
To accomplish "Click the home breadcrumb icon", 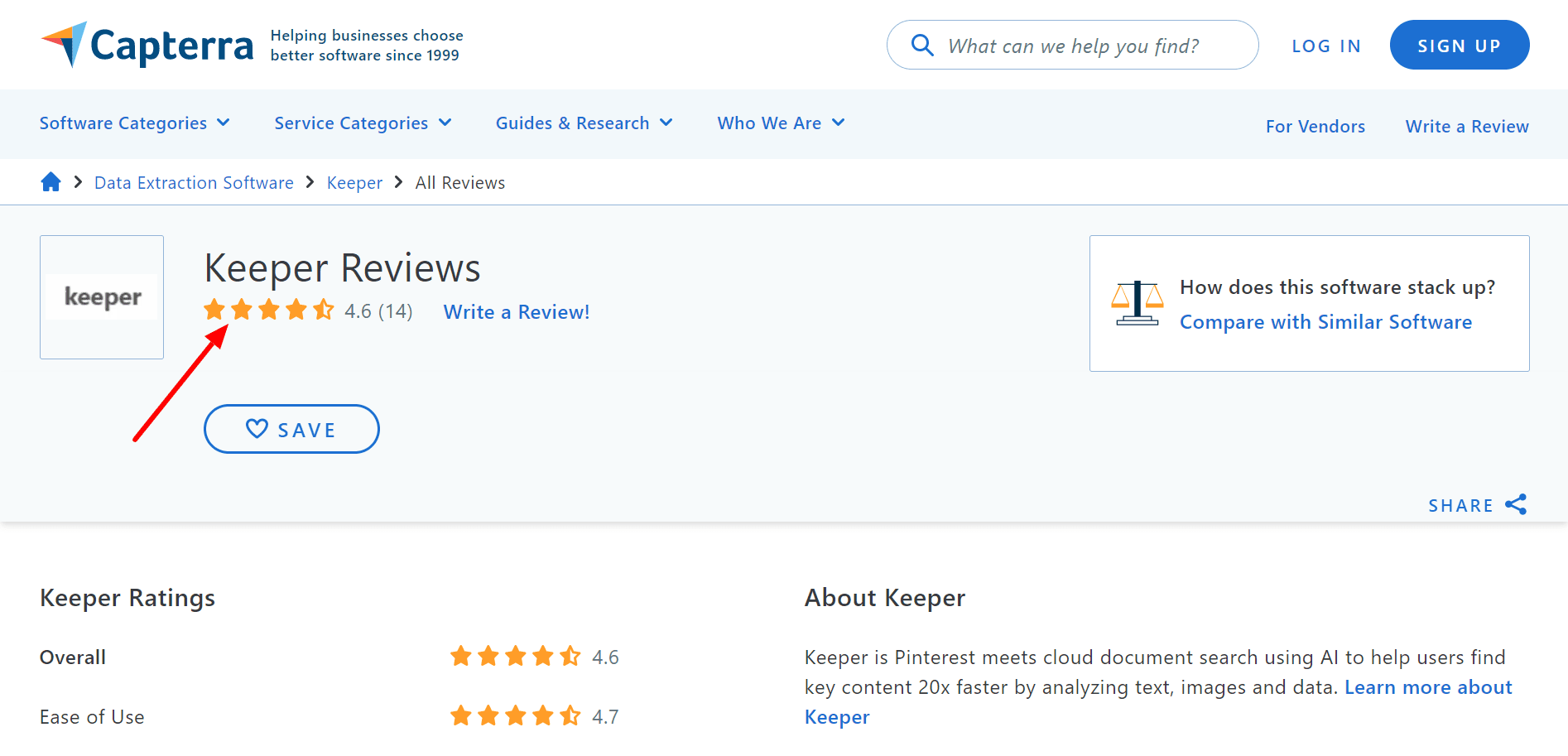I will [x=51, y=181].
